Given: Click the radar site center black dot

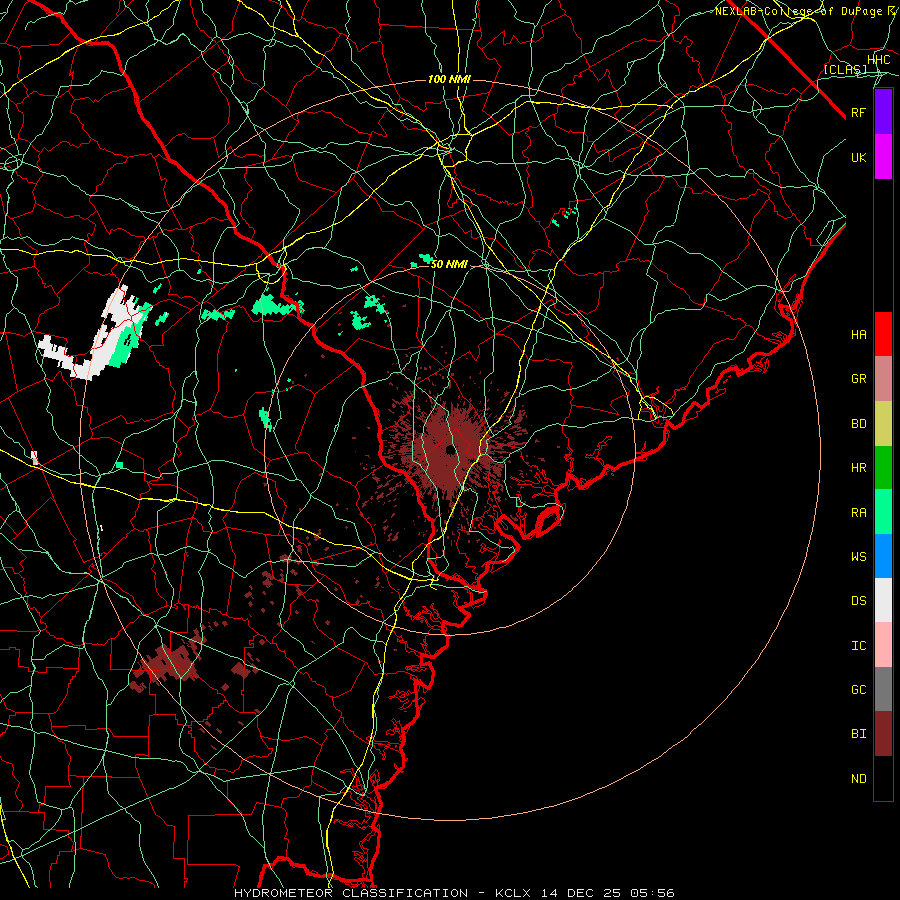Looking at the screenshot, I should [449, 449].
